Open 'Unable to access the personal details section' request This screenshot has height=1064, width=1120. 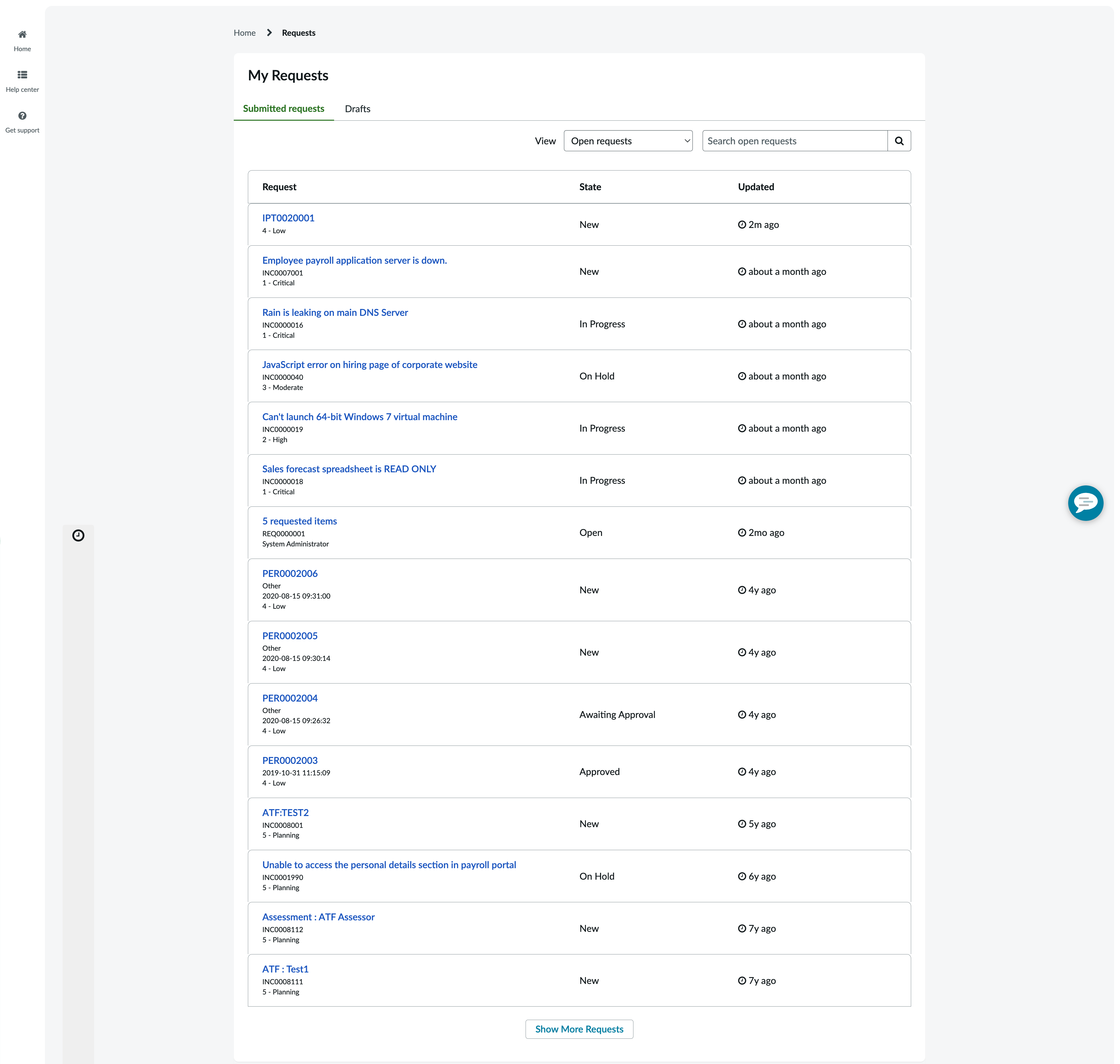tap(389, 865)
